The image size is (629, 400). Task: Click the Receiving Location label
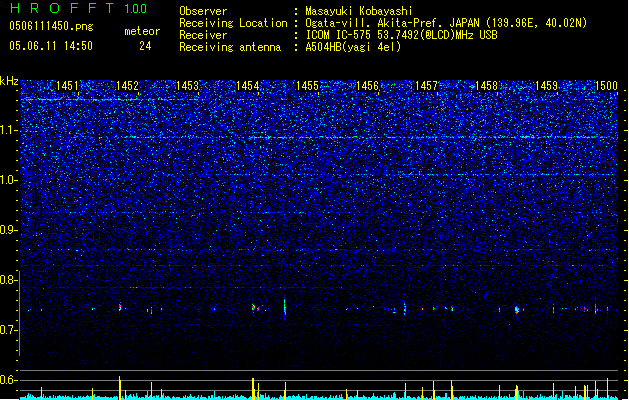point(233,23)
